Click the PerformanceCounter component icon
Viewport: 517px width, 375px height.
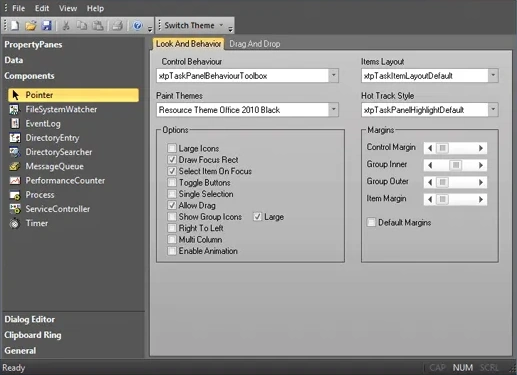(15, 180)
